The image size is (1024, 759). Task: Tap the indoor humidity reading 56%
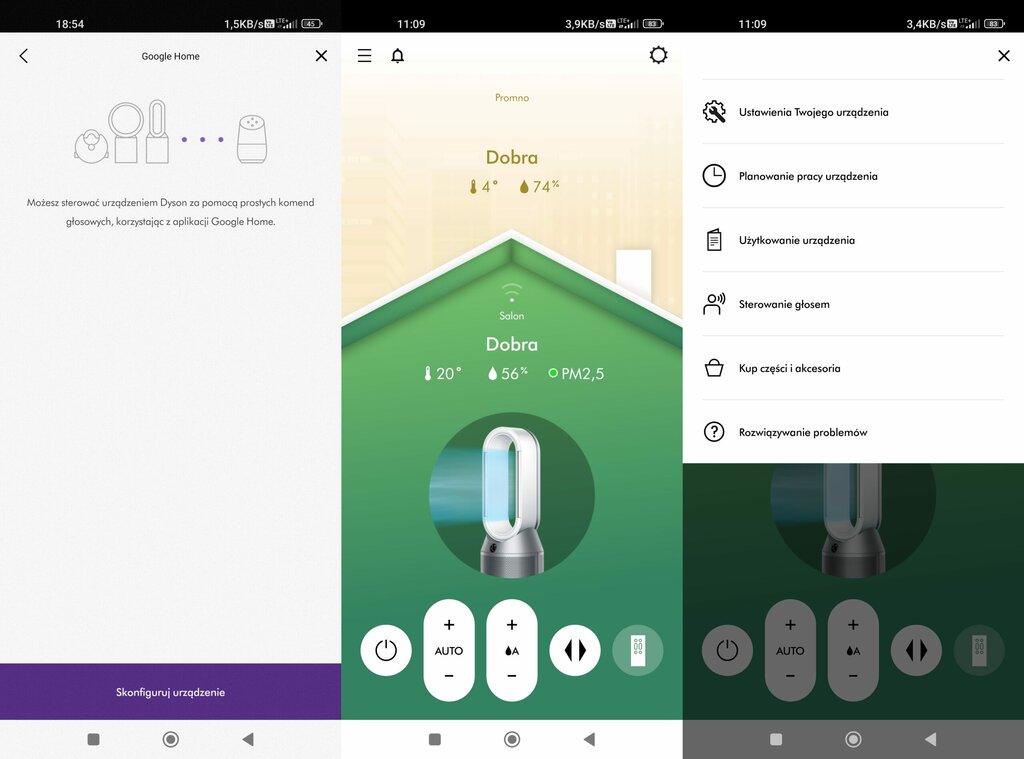pyautogui.click(x=507, y=374)
